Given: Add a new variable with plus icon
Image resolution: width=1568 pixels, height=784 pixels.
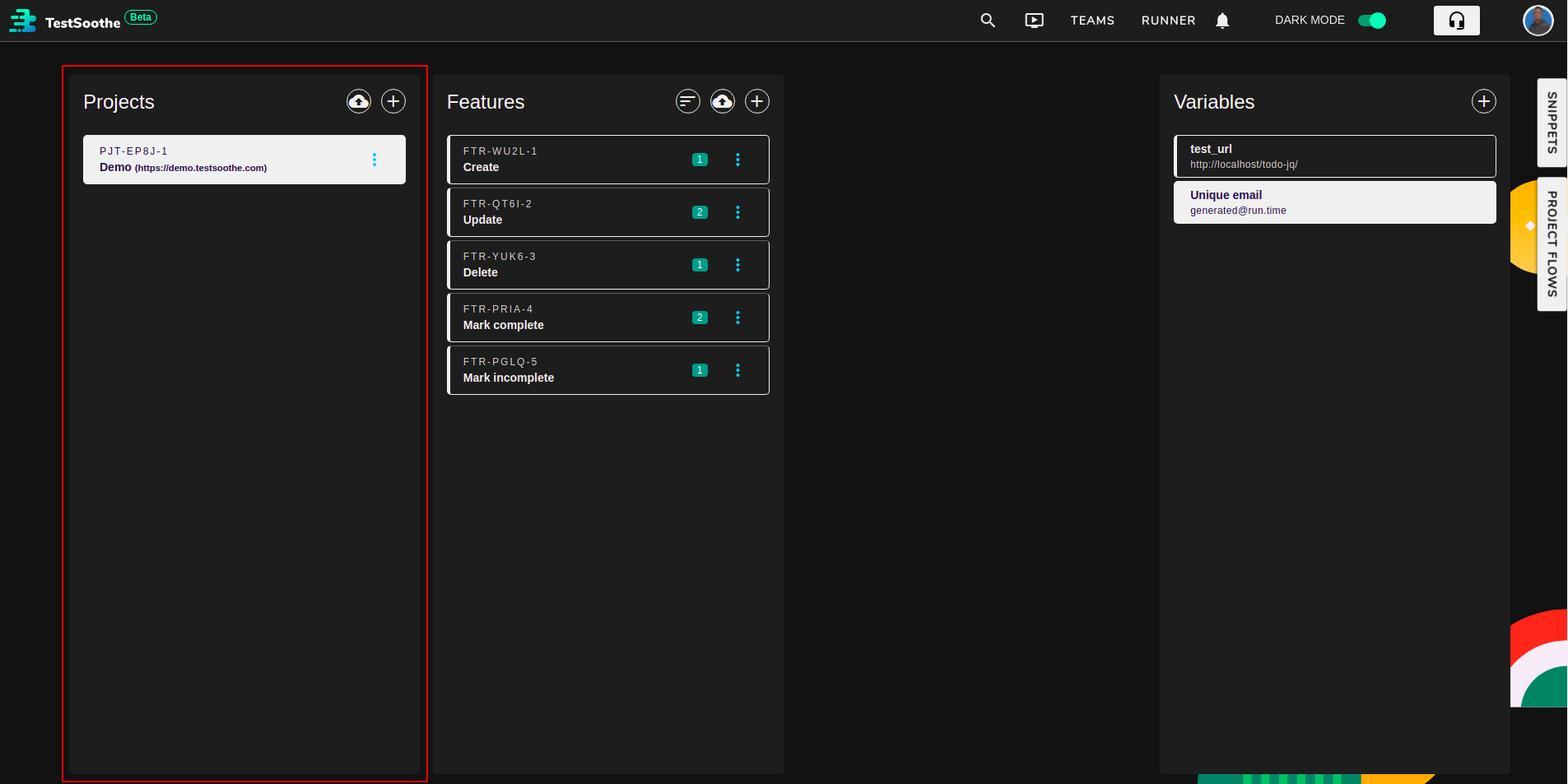Looking at the screenshot, I should [1484, 101].
